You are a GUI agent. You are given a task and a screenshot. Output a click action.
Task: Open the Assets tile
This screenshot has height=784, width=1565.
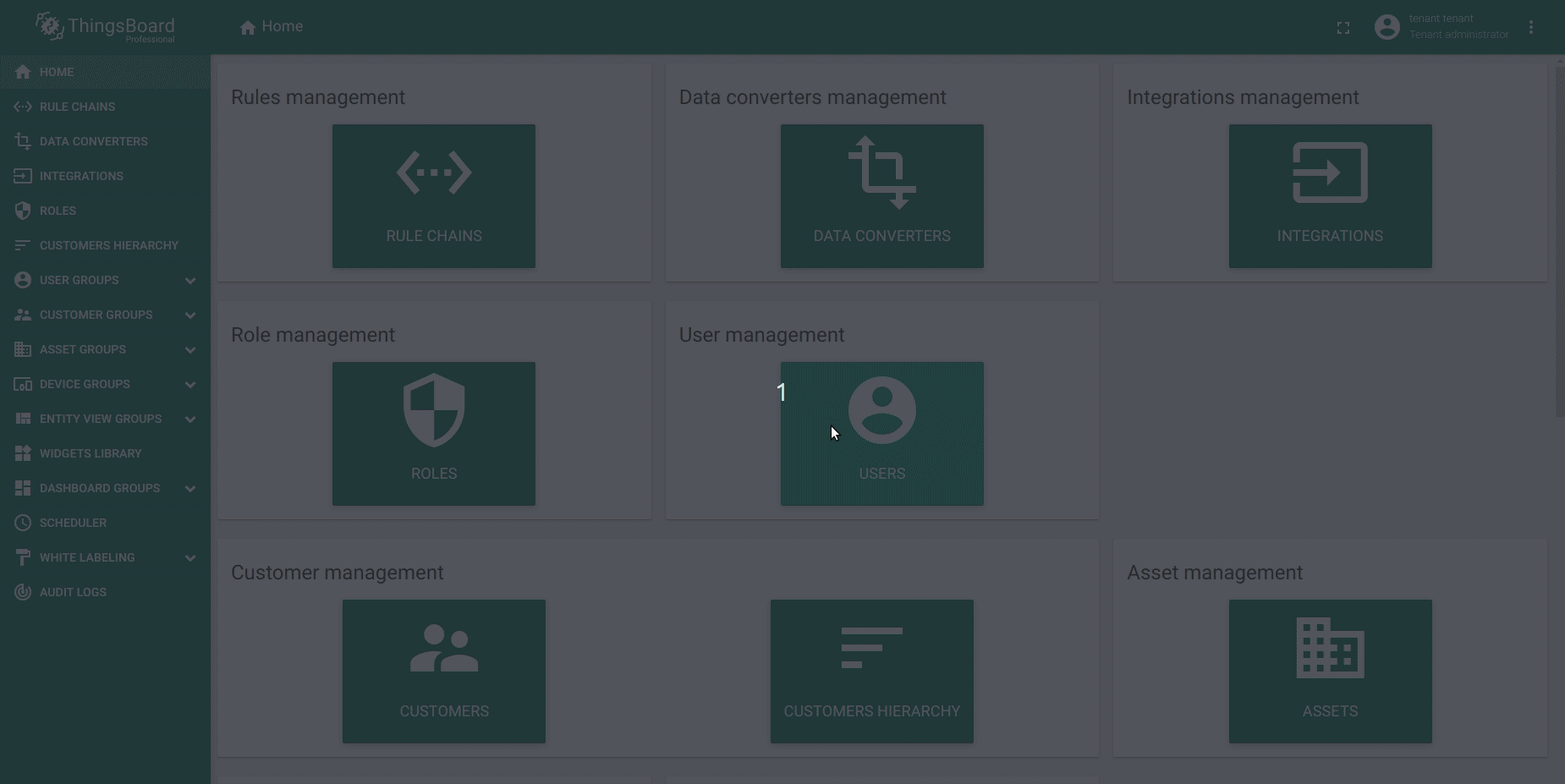[x=1330, y=672]
